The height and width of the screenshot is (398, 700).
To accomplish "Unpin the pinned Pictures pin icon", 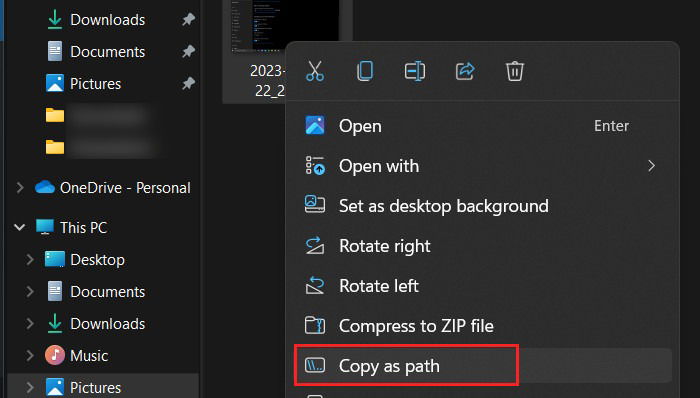I will coord(188,83).
